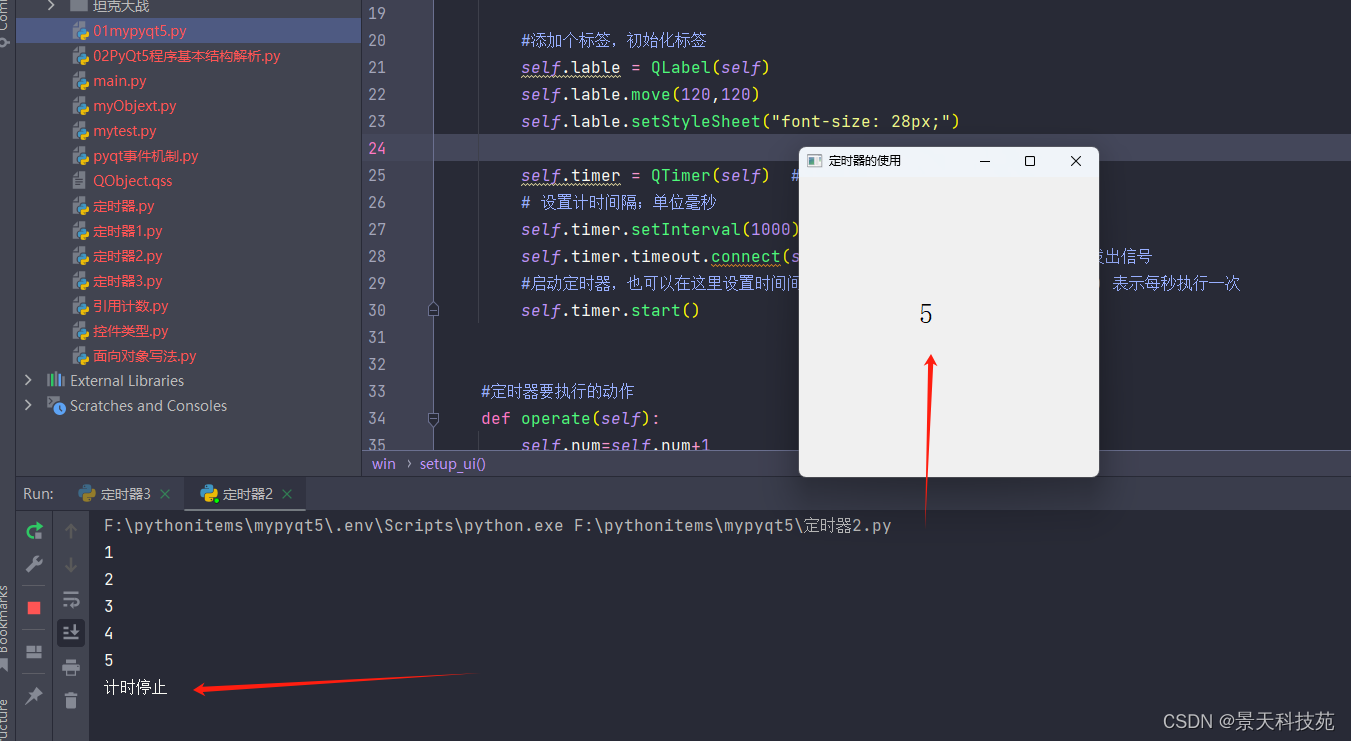Open run configuration wrench icon
The height and width of the screenshot is (741, 1351).
[x=34, y=564]
